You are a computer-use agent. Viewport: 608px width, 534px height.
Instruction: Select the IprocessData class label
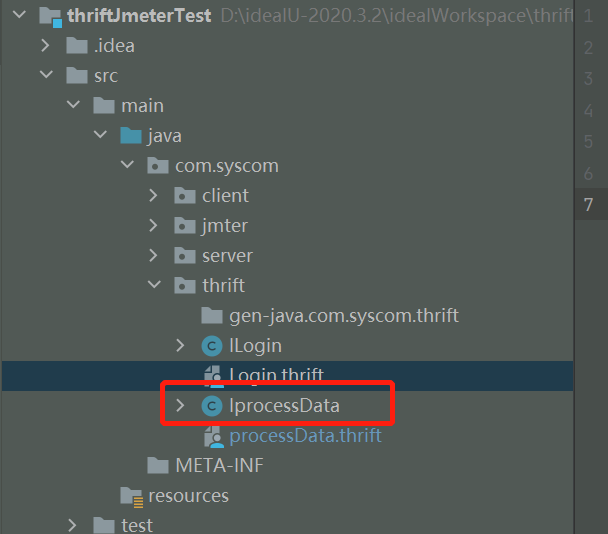[x=285, y=406]
